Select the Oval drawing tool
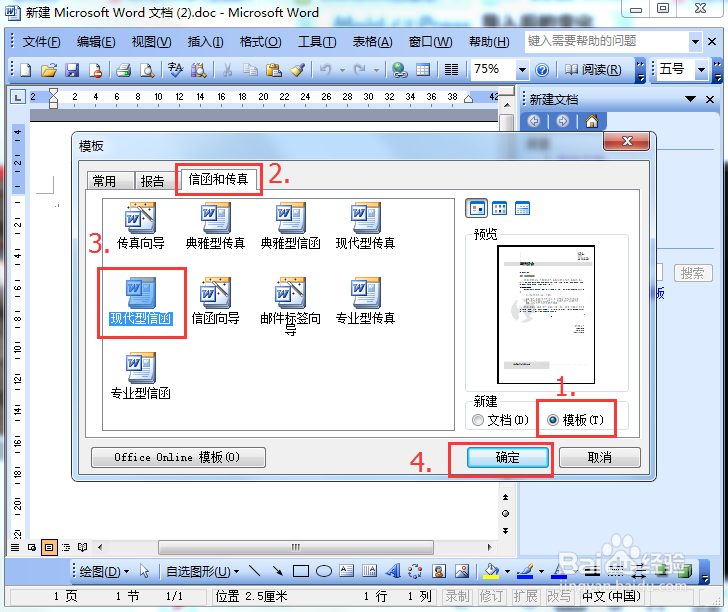The height and width of the screenshot is (612, 728). (324, 571)
